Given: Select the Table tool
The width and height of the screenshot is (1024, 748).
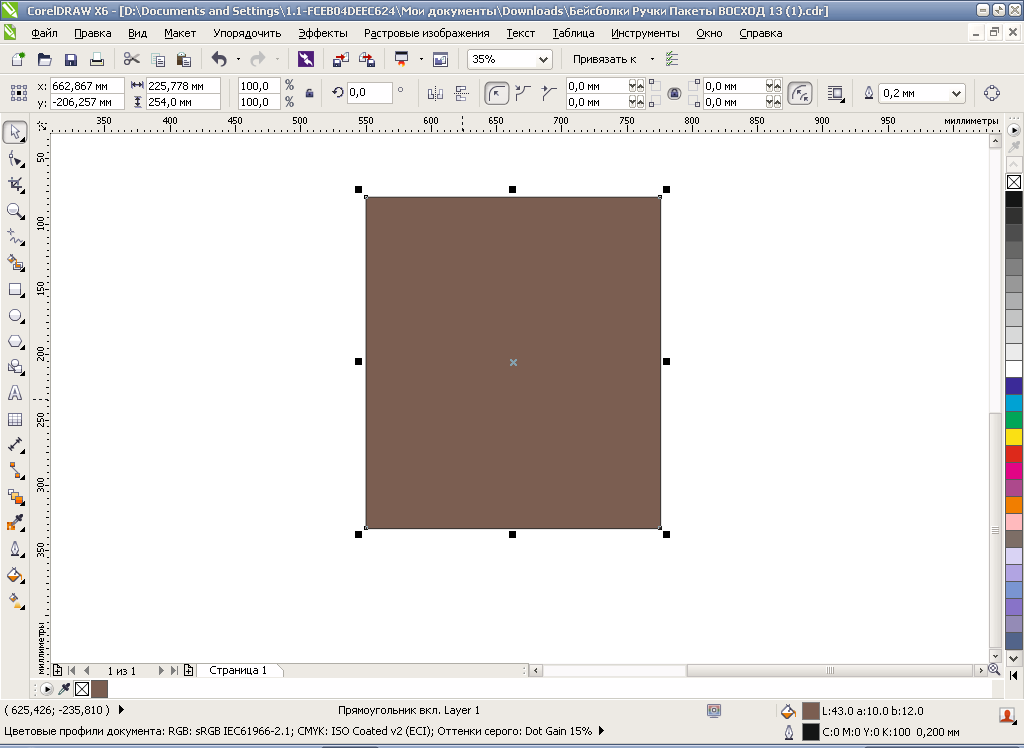Looking at the screenshot, I should [x=15, y=419].
